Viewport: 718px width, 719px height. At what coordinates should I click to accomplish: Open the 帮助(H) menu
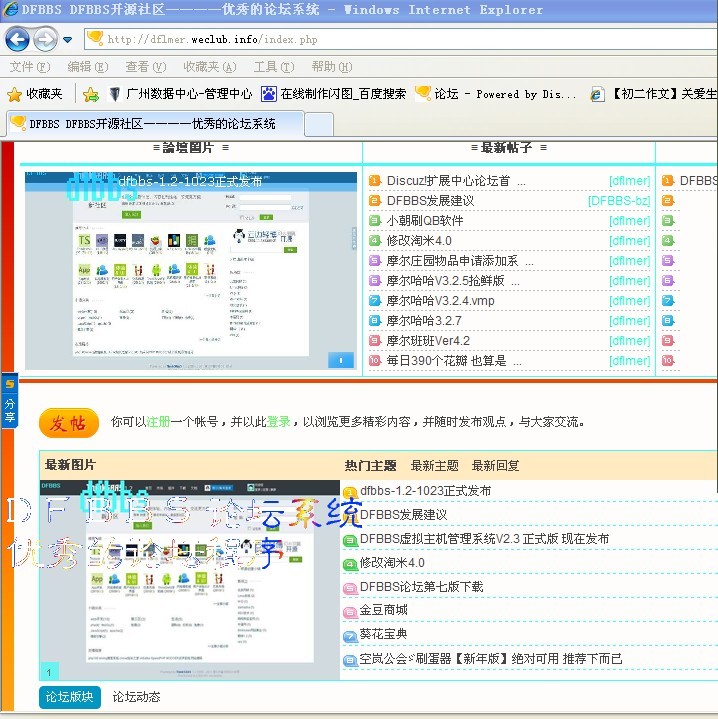tap(331, 67)
